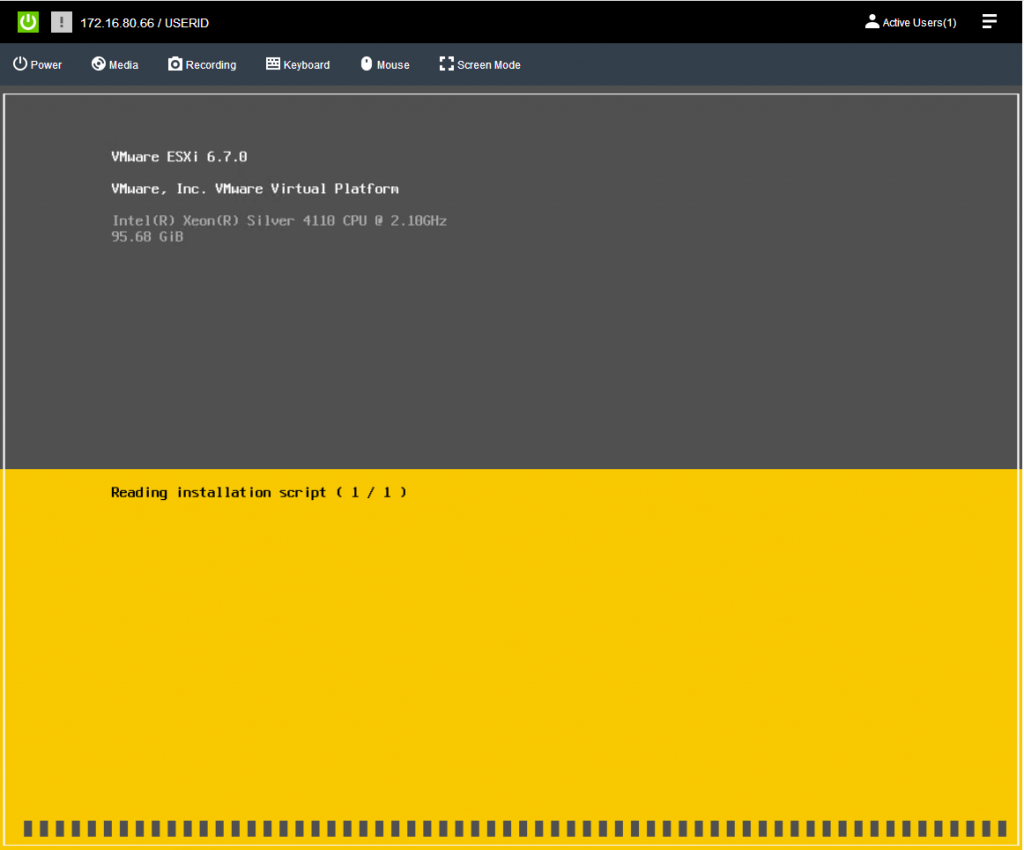
Task: Open the Recording menu
Action: pos(202,65)
